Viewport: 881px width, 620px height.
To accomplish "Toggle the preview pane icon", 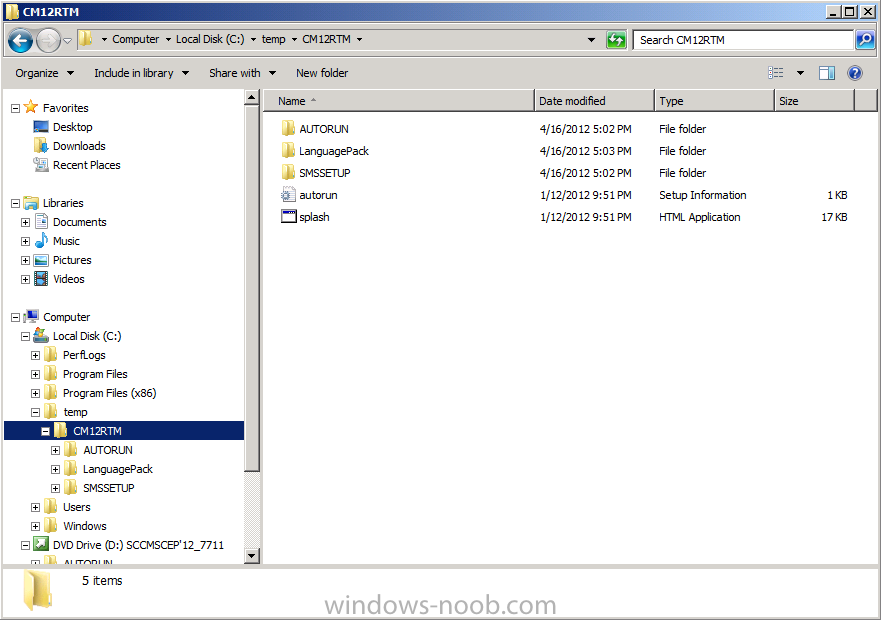I will 826,73.
